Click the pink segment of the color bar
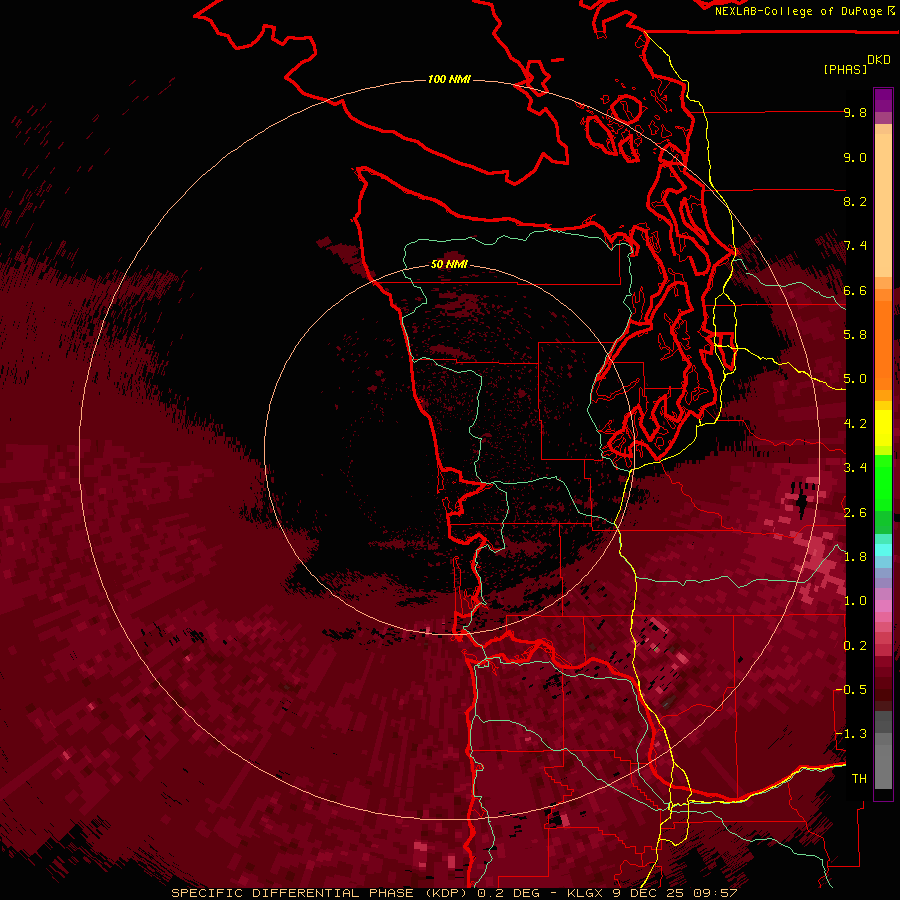The height and width of the screenshot is (900, 900). pos(883,606)
